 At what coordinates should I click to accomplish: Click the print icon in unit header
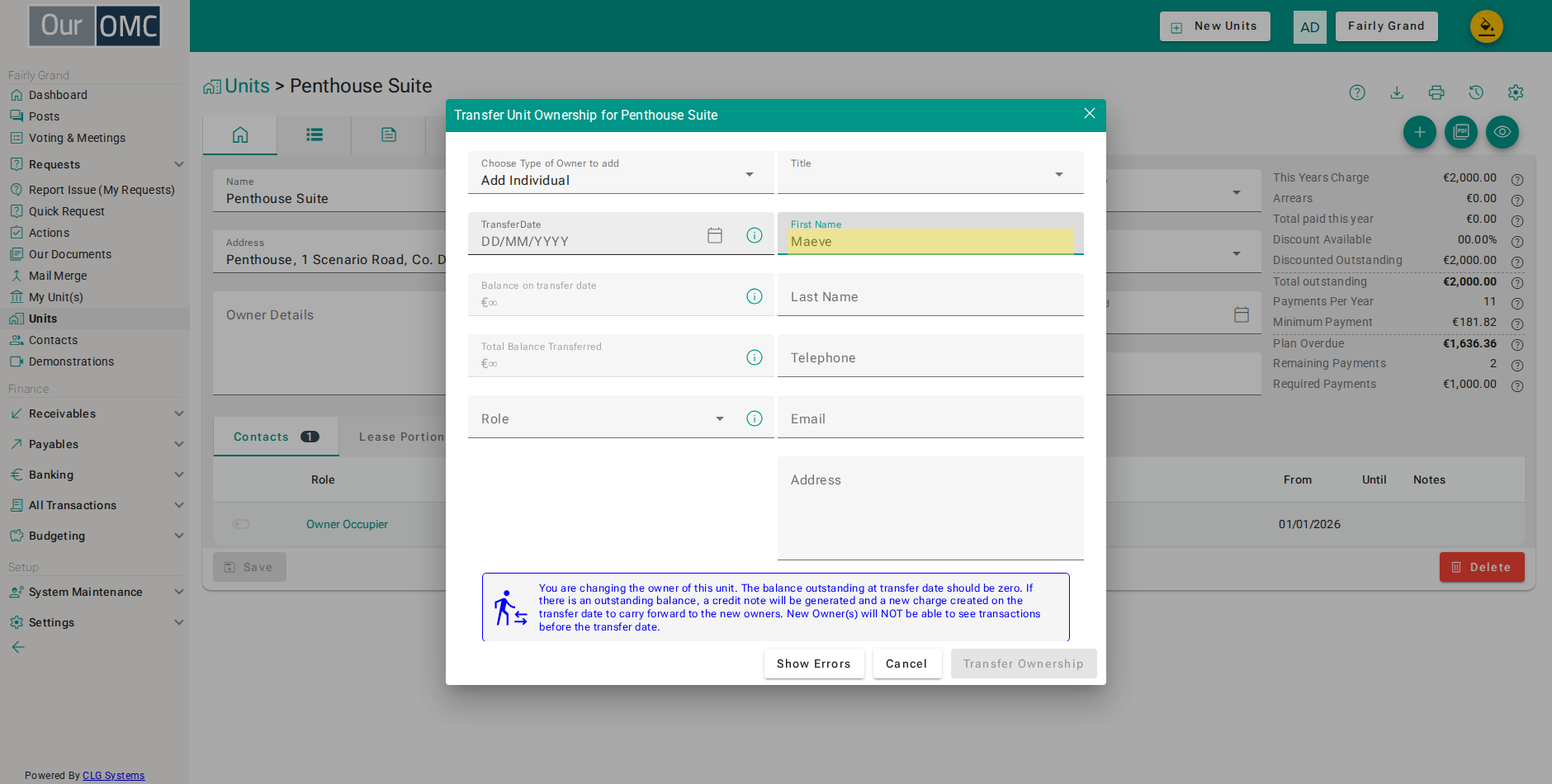pos(1436,92)
